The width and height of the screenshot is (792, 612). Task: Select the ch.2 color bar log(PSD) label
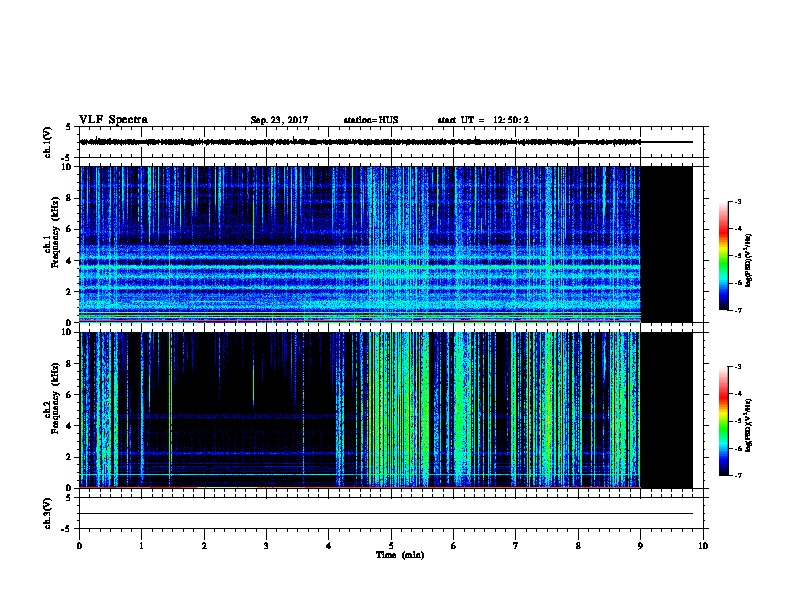(749, 426)
